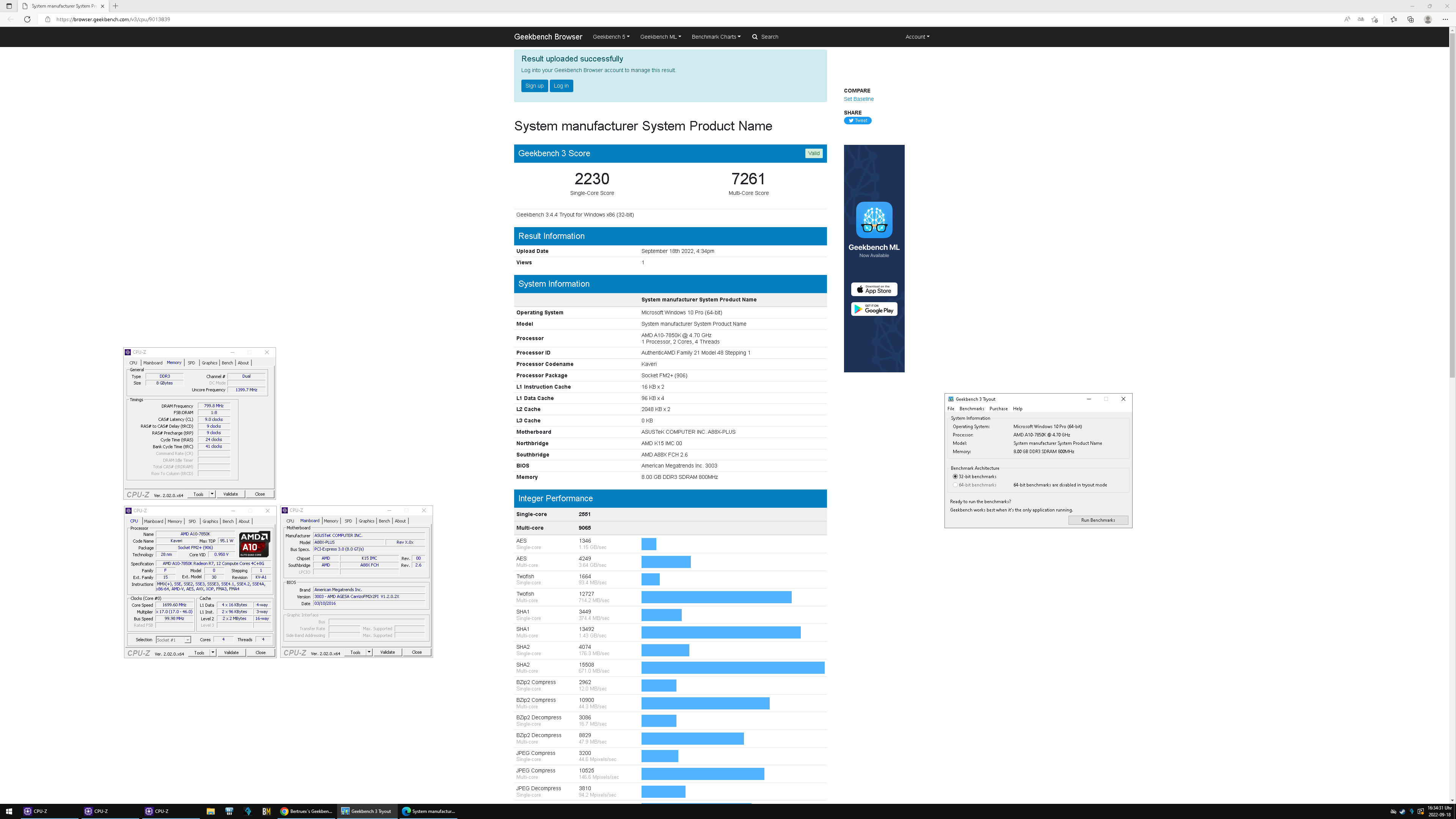This screenshot has width=1456, height=819.
Task: Open Chrome window Bertruex's Geekbench in taskbar
Action: coord(306,811)
